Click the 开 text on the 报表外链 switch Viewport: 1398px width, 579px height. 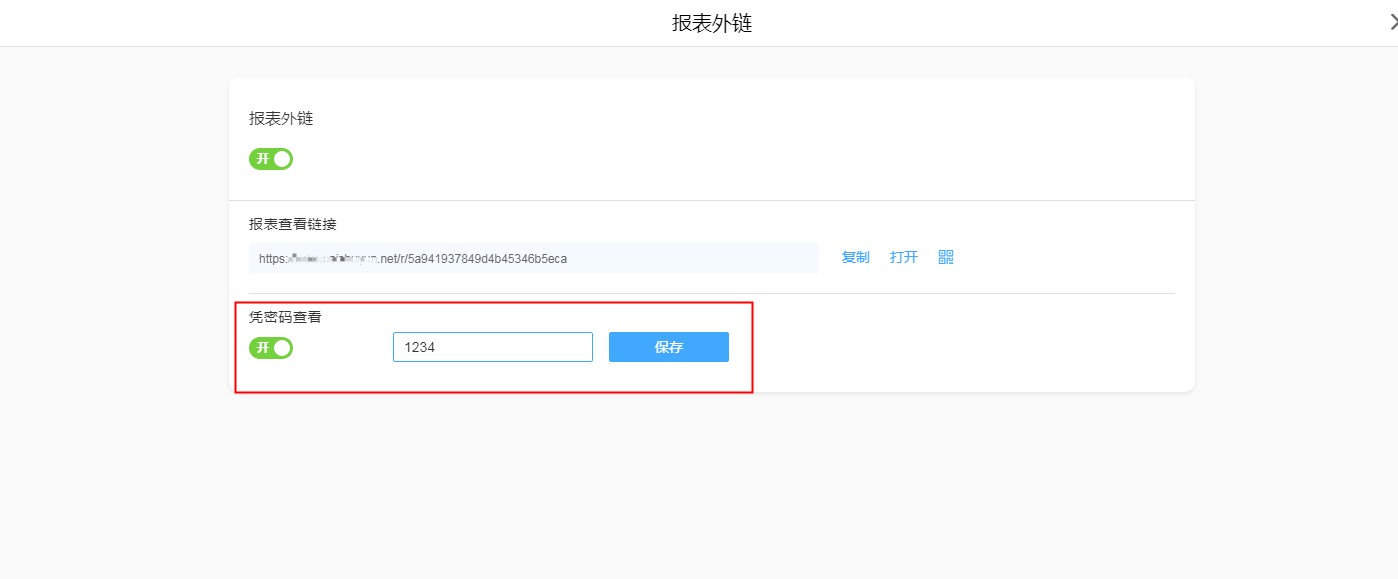coord(262,159)
